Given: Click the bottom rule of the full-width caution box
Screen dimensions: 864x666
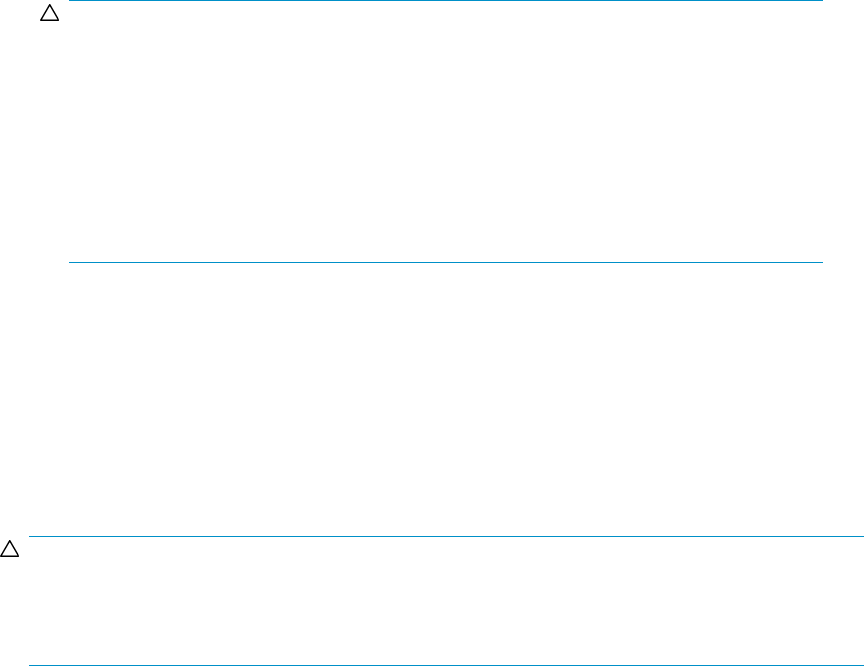Looking at the screenshot, I should coord(446,665).
